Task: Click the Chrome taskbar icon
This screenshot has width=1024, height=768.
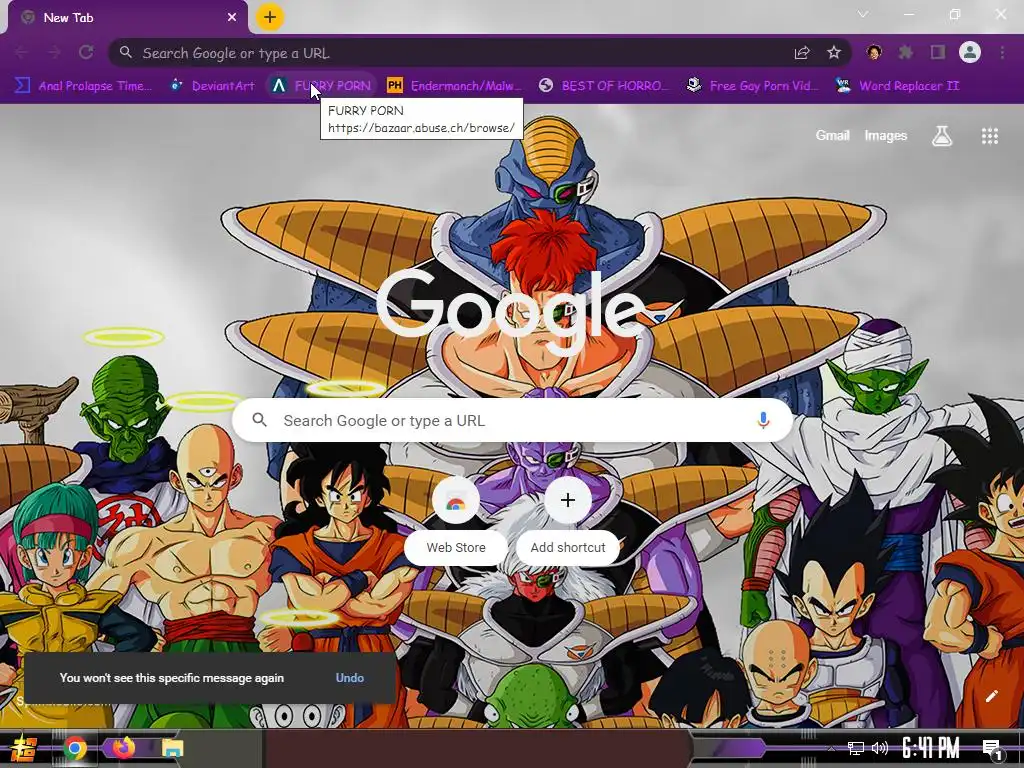Action: point(74,748)
